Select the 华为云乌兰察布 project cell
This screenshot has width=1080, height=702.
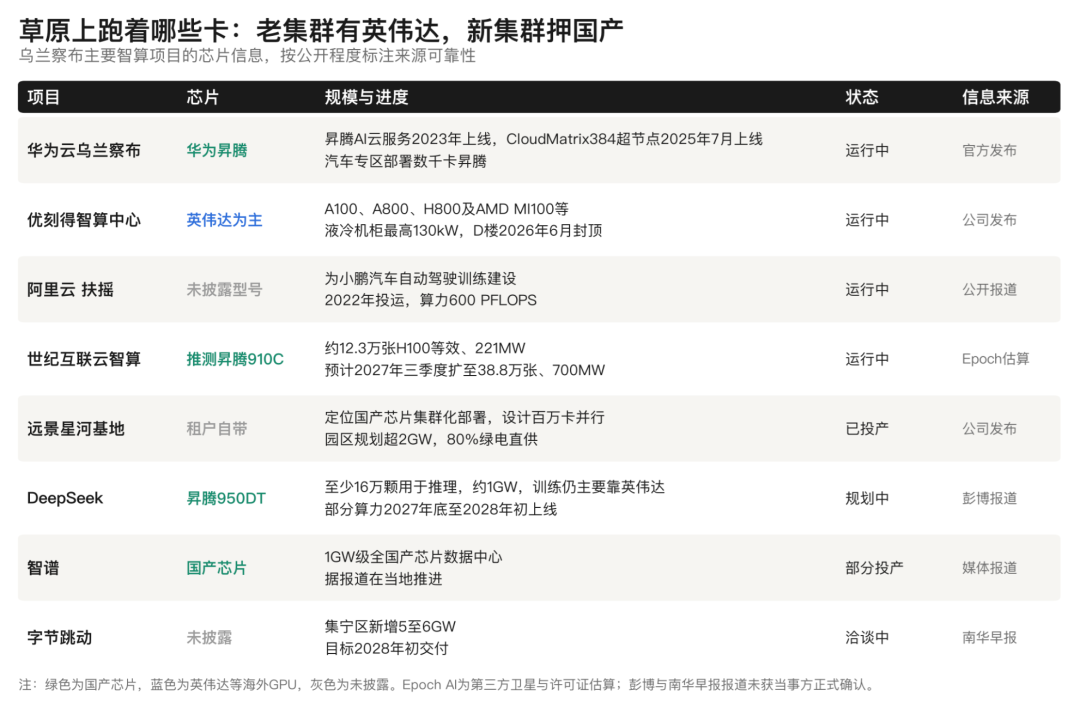coord(84,150)
